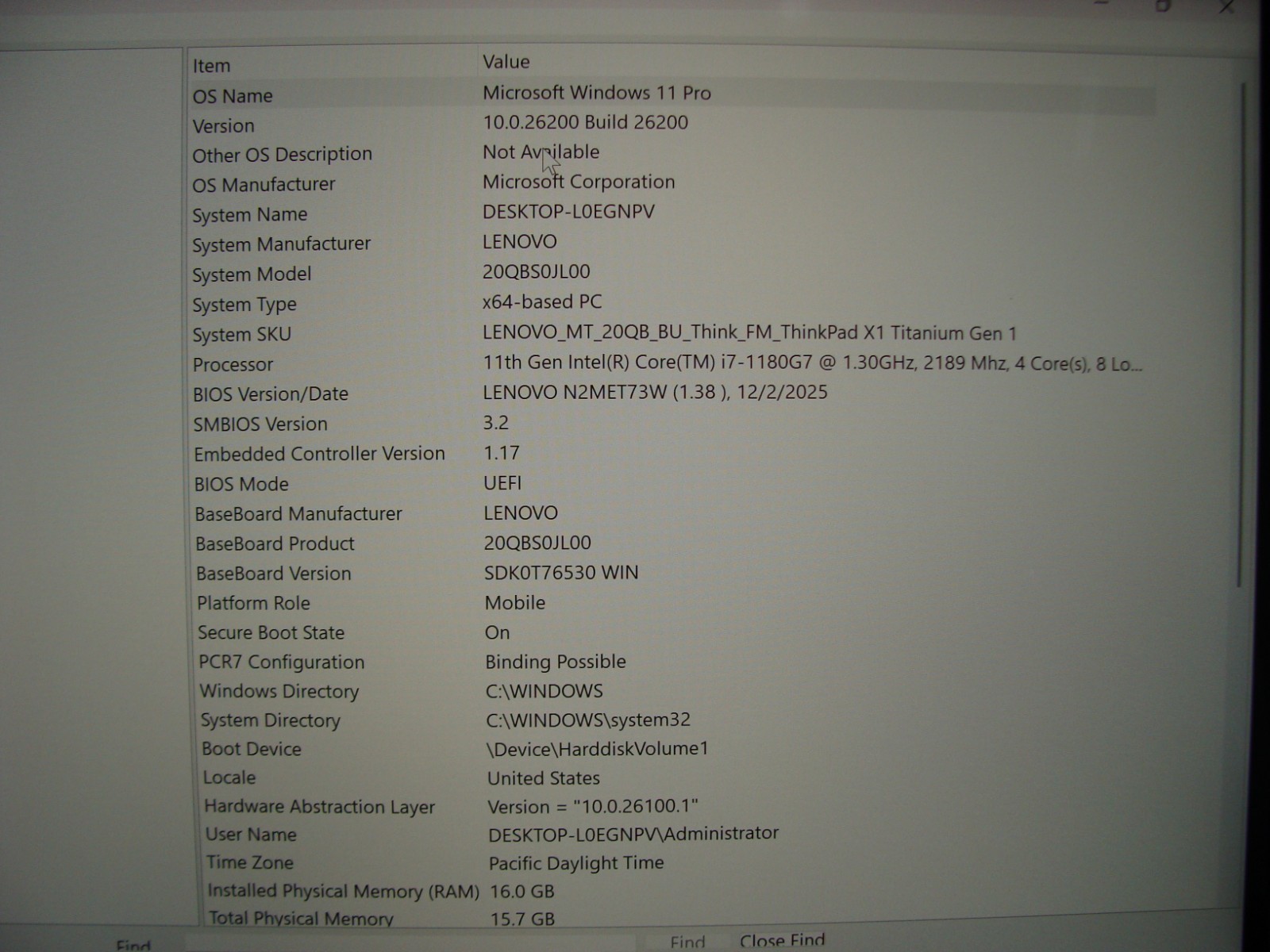Select Embedded Controller Version label

click(319, 454)
